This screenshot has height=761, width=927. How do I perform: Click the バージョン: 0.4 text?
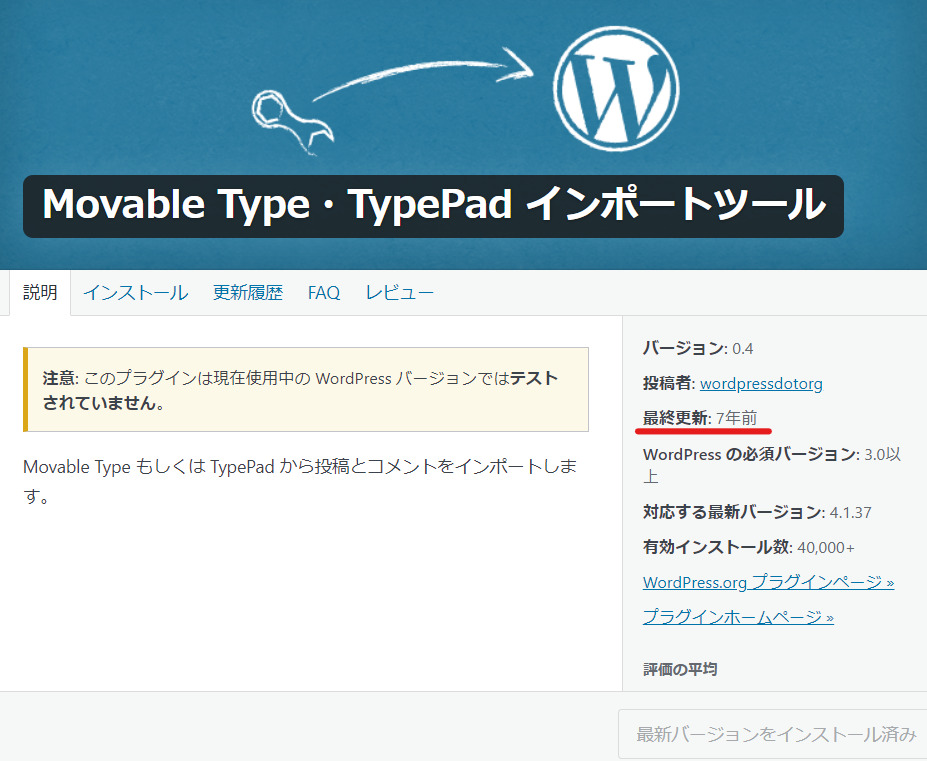698,348
